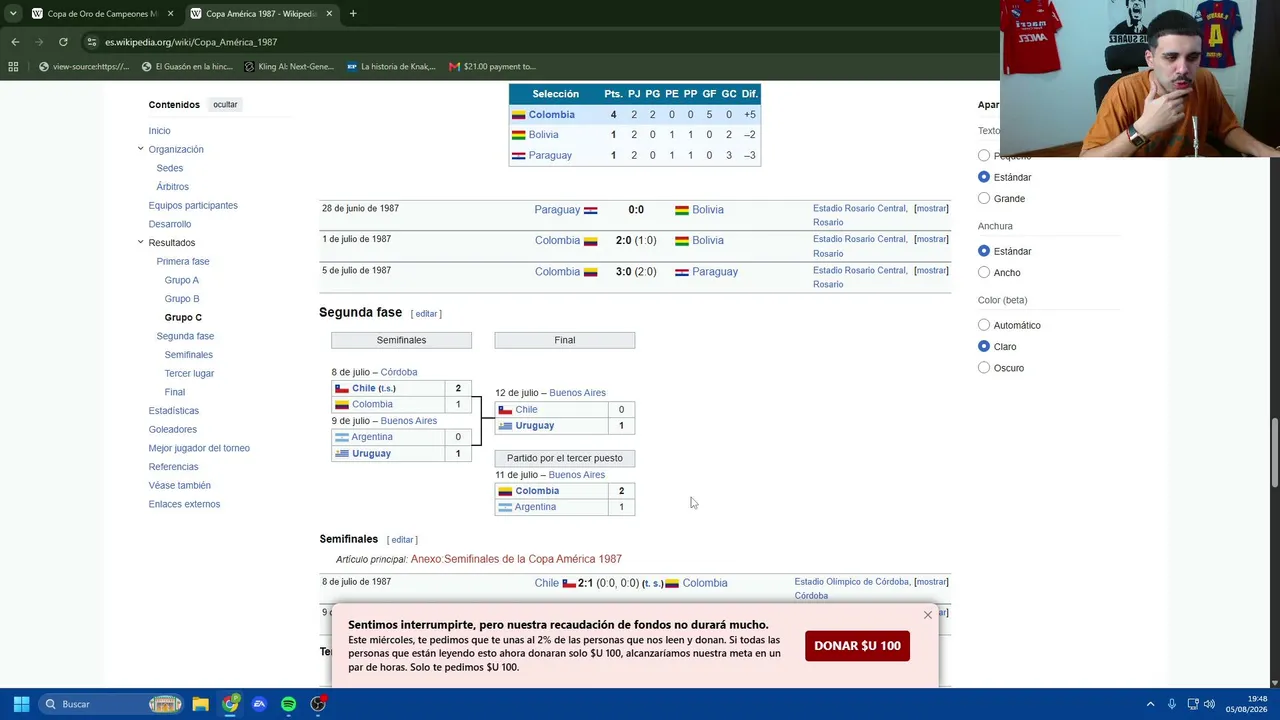The width and height of the screenshot is (1280, 720).
Task: Open volume control in system tray
Action: [1209, 704]
